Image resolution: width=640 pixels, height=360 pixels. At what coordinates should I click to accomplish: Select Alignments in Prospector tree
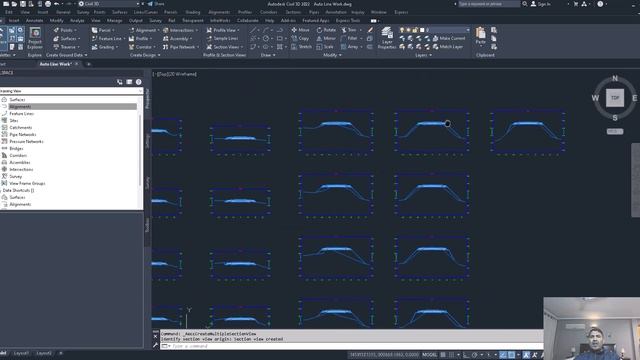(20, 107)
